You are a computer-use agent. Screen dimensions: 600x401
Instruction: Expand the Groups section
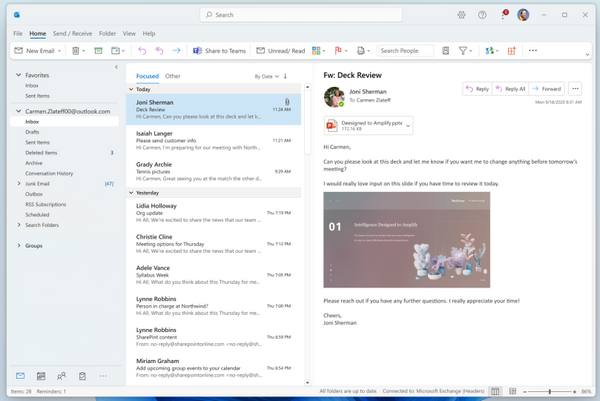[x=19, y=246]
